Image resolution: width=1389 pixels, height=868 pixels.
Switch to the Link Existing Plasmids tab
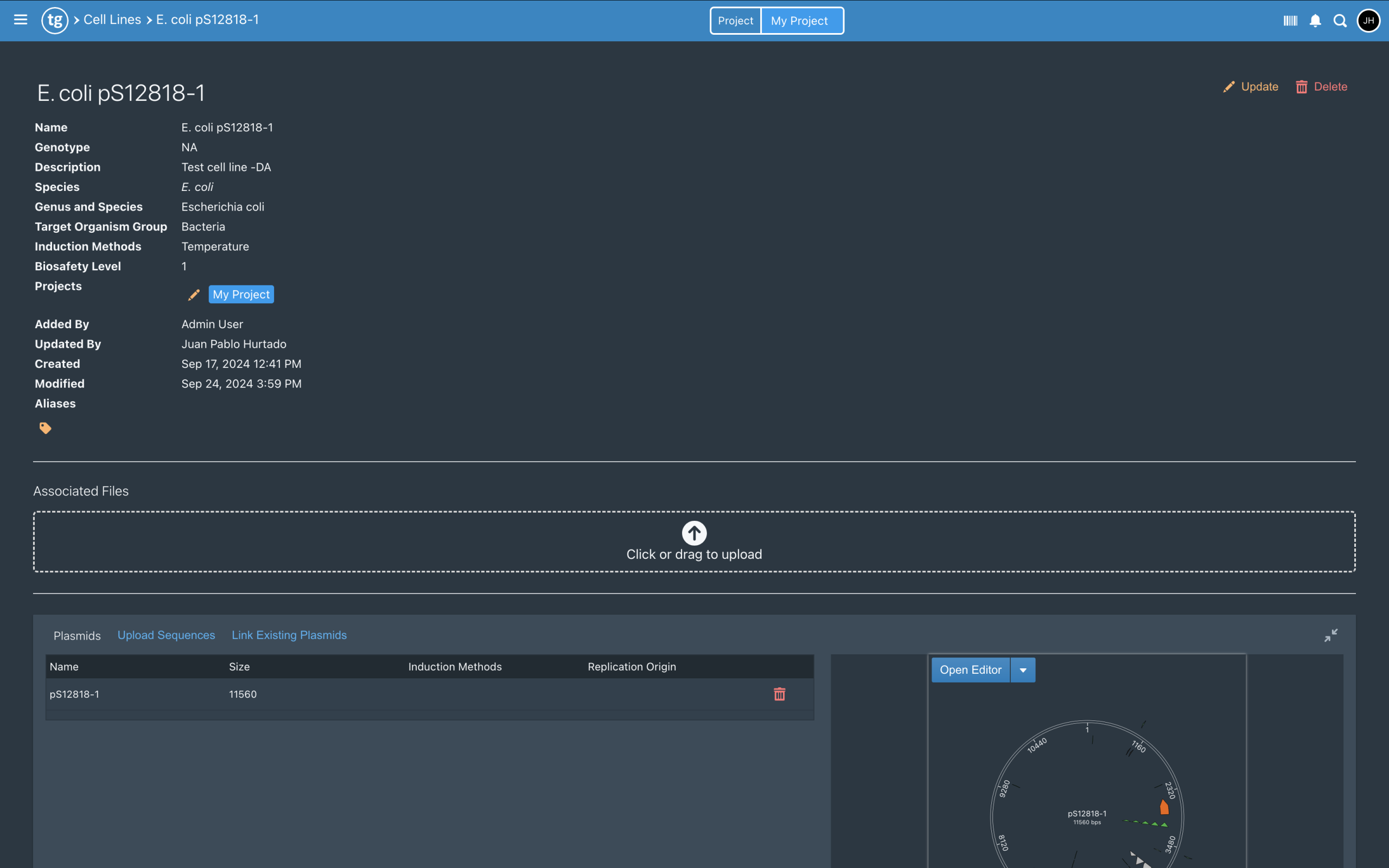tap(289, 635)
